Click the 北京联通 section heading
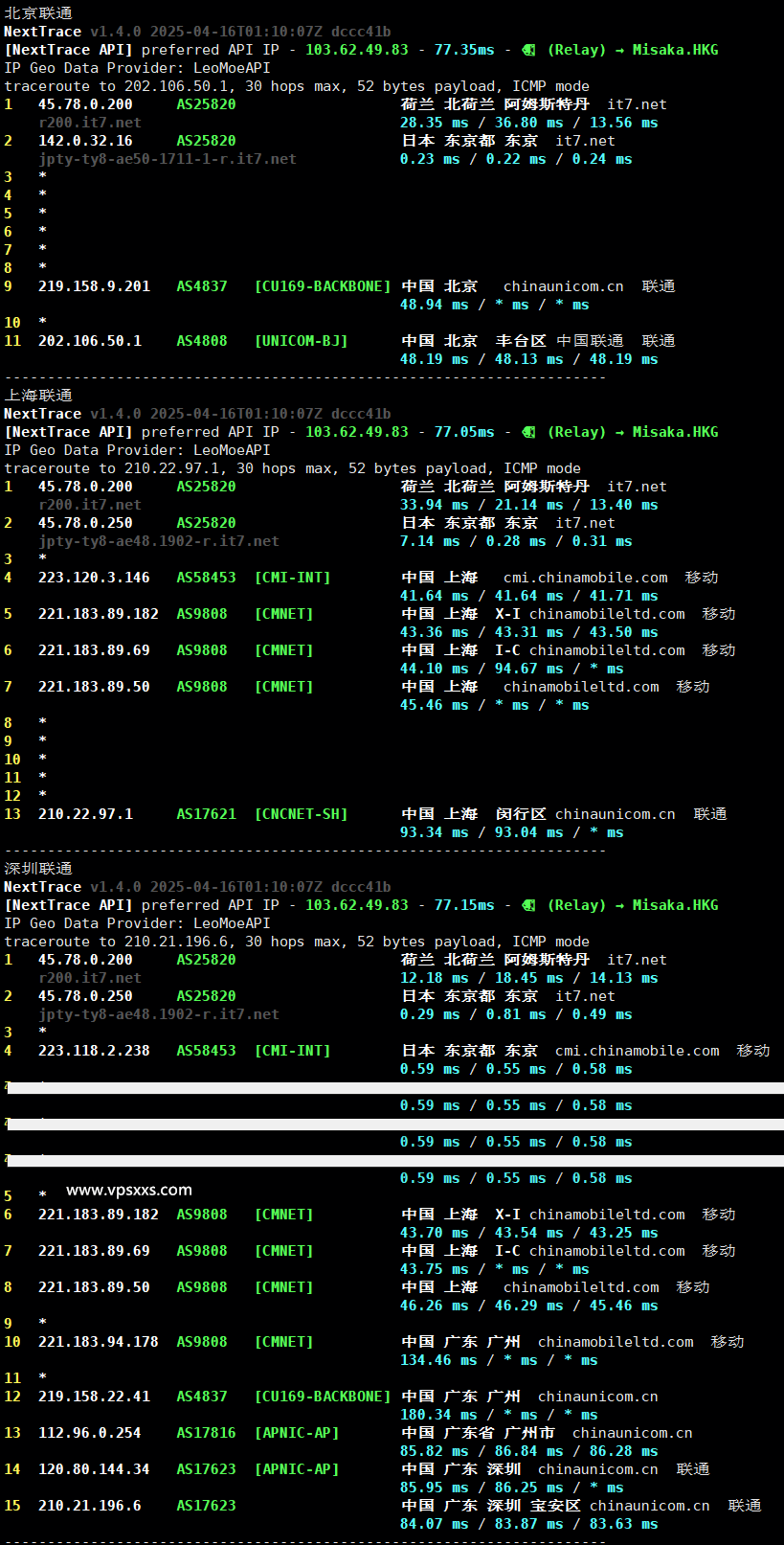Viewport: 784px width, 1545px height. tap(38, 13)
